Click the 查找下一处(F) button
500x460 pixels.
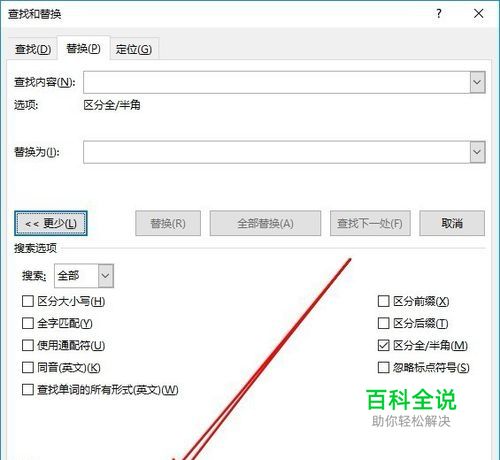[370, 223]
